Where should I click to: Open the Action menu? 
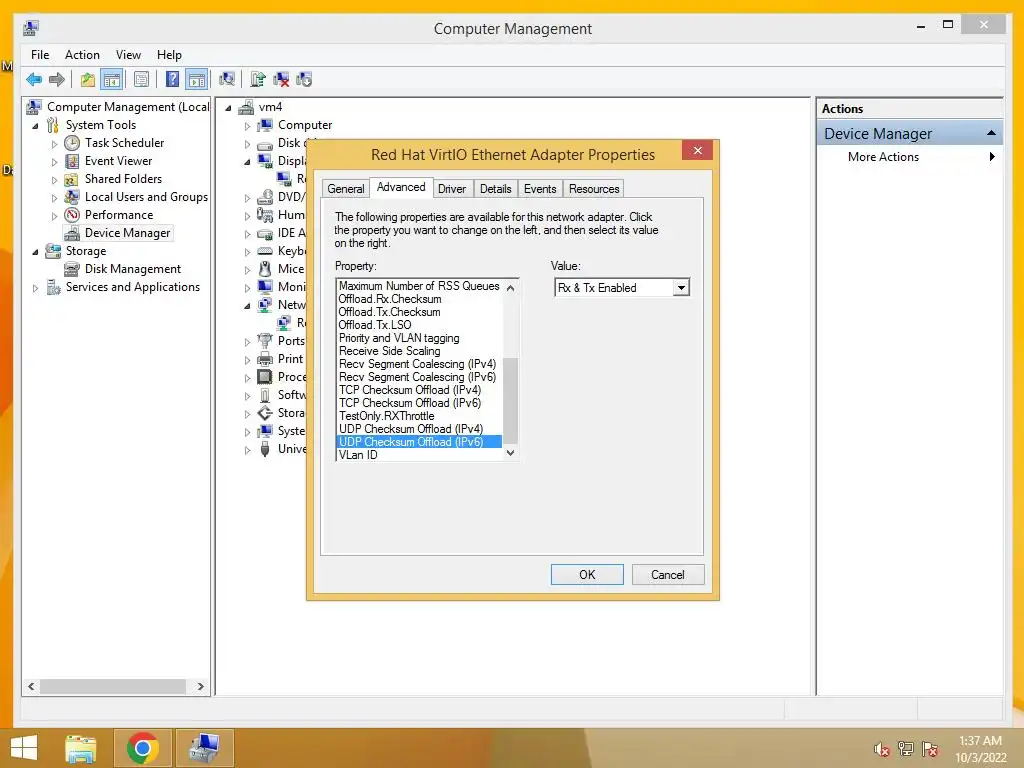click(82, 55)
